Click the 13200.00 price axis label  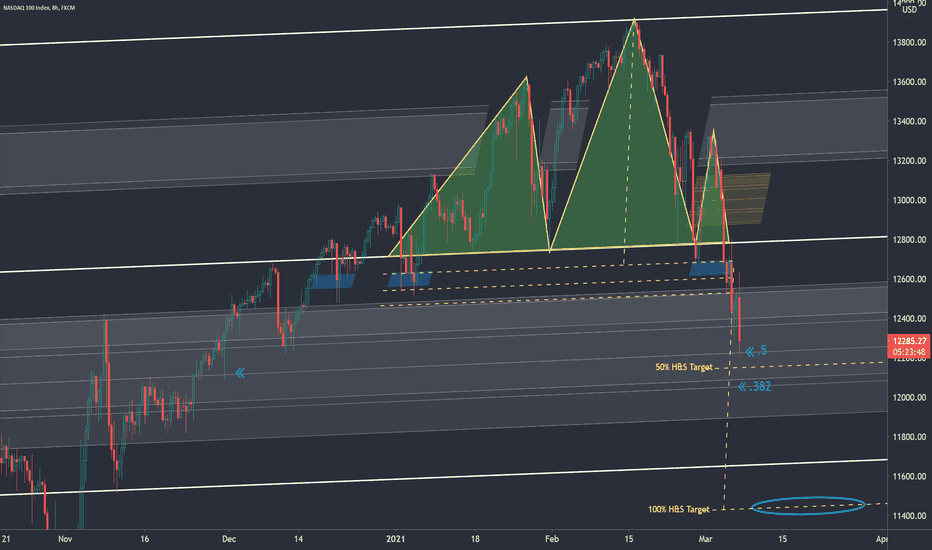pyautogui.click(x=909, y=161)
